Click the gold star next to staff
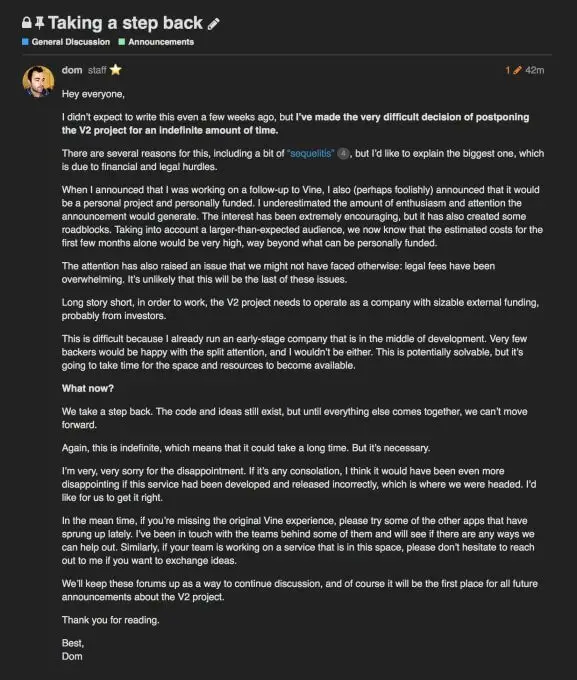This screenshot has width=577, height=680. (115, 70)
